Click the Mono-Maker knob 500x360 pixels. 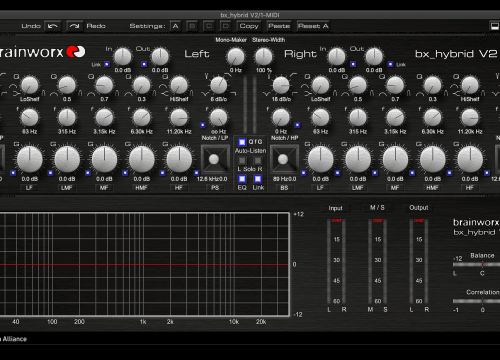(236, 56)
